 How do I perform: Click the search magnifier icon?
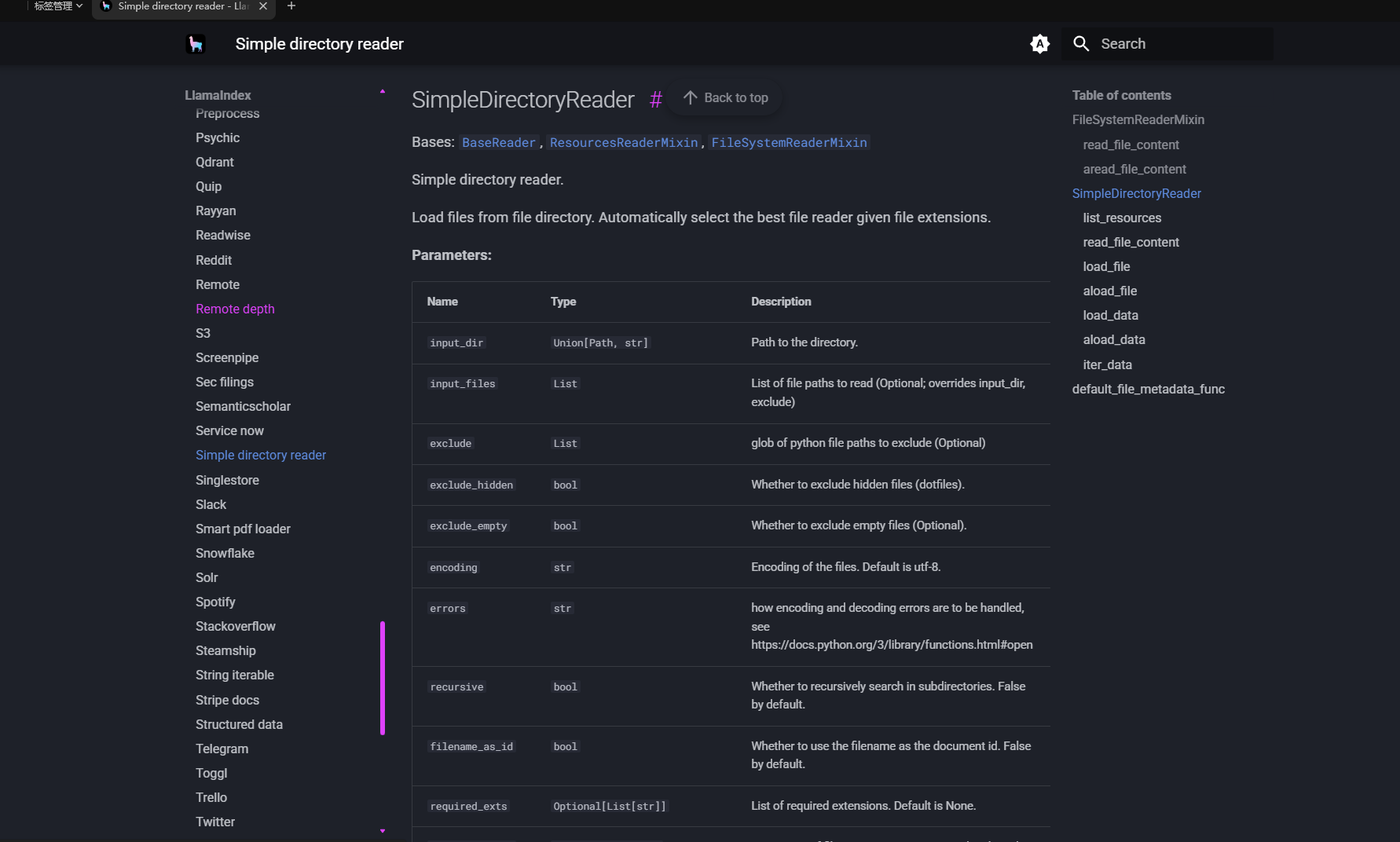pyautogui.click(x=1081, y=44)
